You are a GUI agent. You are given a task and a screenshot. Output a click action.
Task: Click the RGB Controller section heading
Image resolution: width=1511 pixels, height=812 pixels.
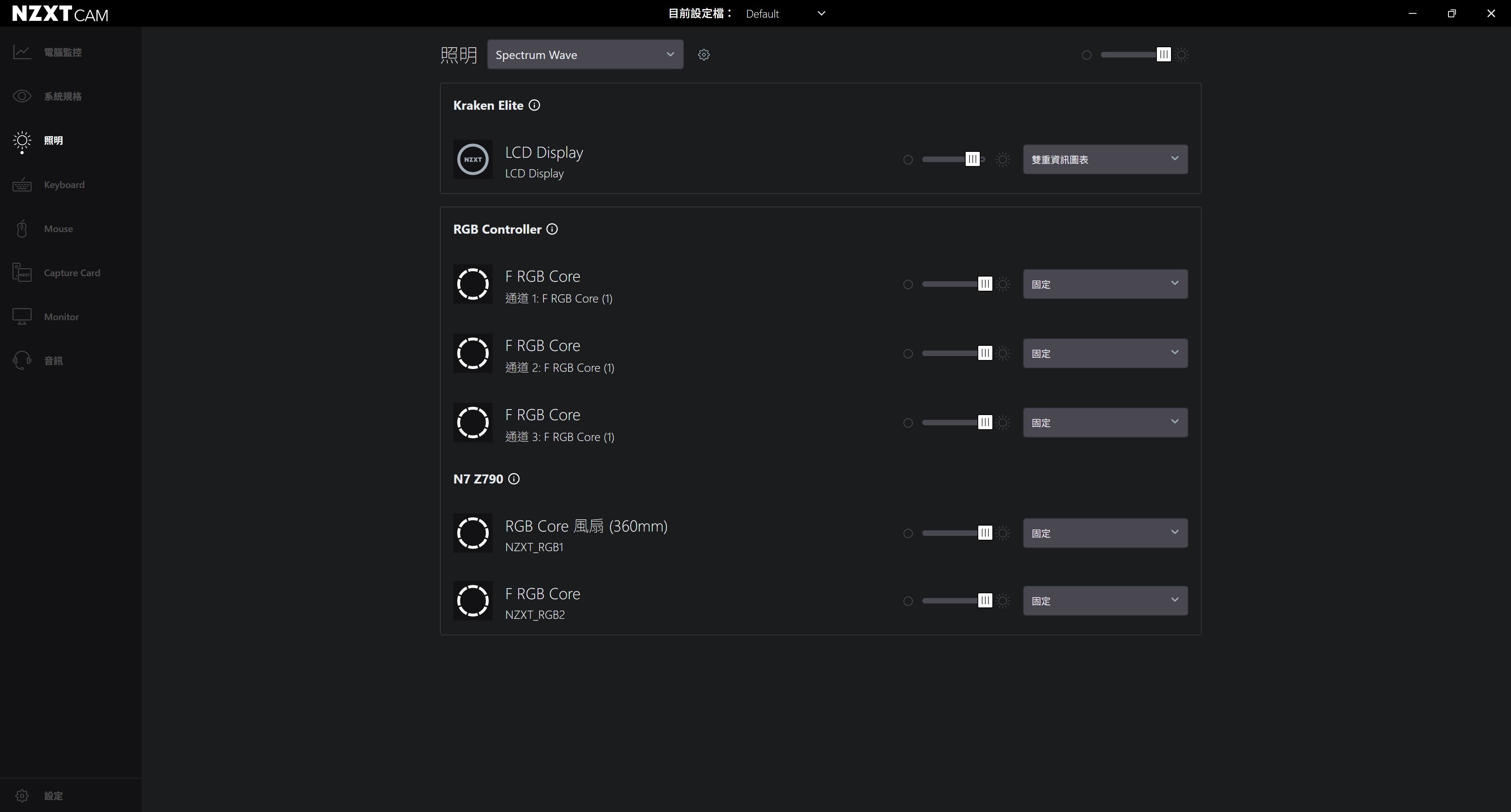point(497,229)
